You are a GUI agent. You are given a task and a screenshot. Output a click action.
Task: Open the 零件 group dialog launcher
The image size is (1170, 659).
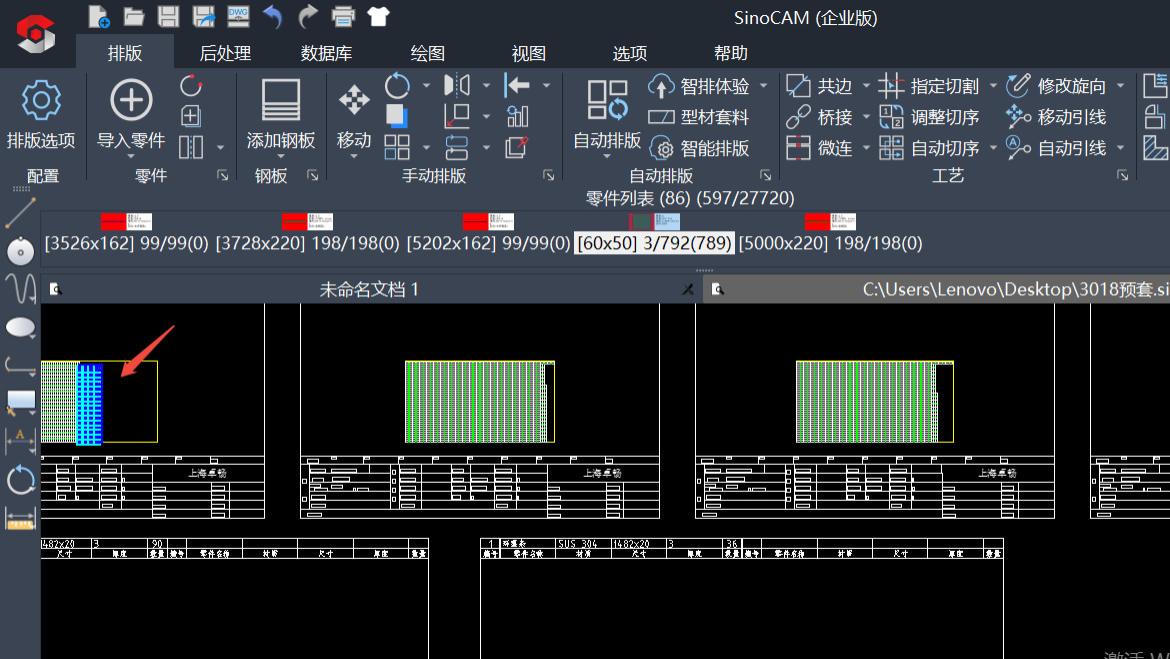pyautogui.click(x=222, y=175)
